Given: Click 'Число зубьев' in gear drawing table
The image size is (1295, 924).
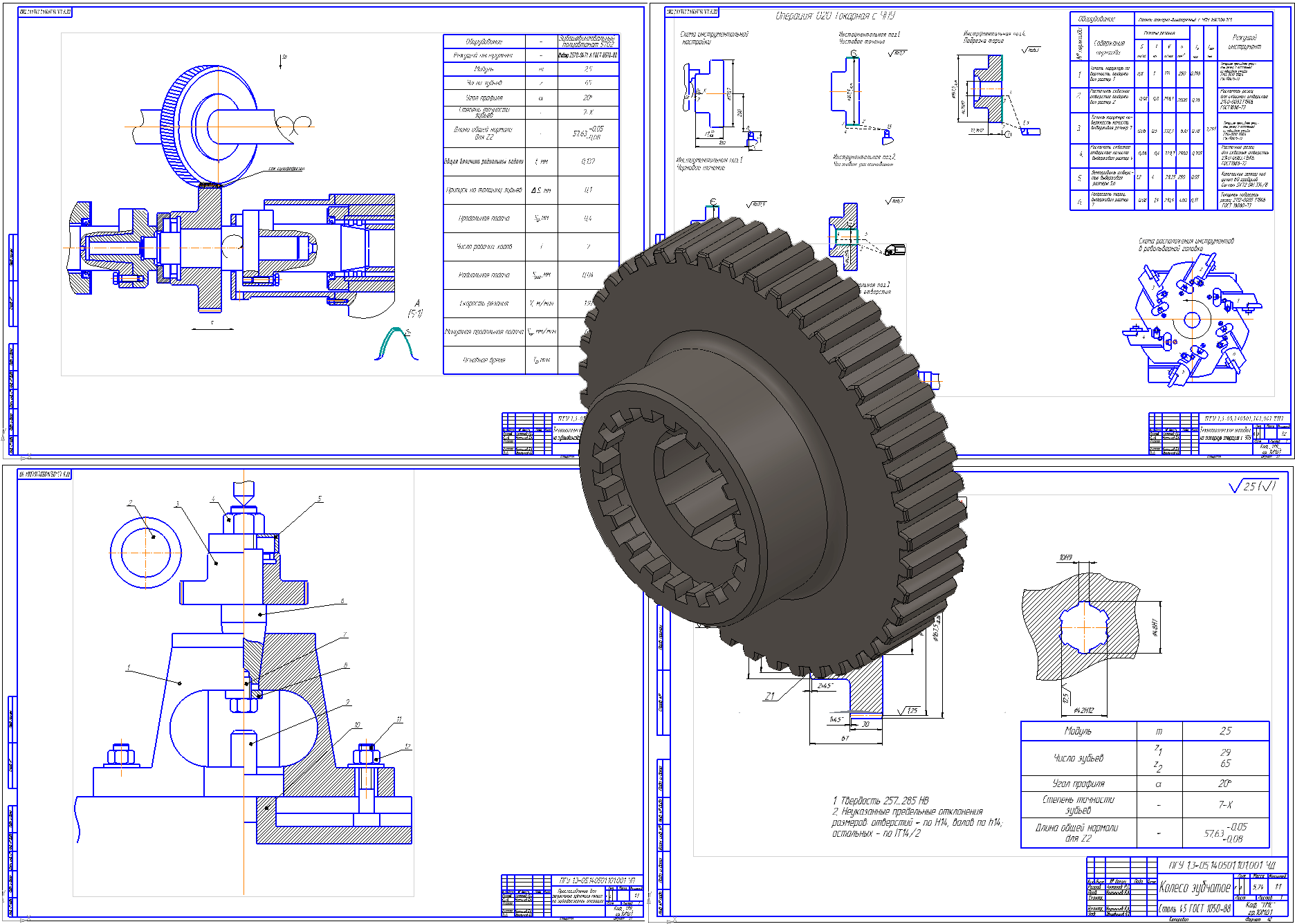Looking at the screenshot, I should pyautogui.click(x=1078, y=758).
